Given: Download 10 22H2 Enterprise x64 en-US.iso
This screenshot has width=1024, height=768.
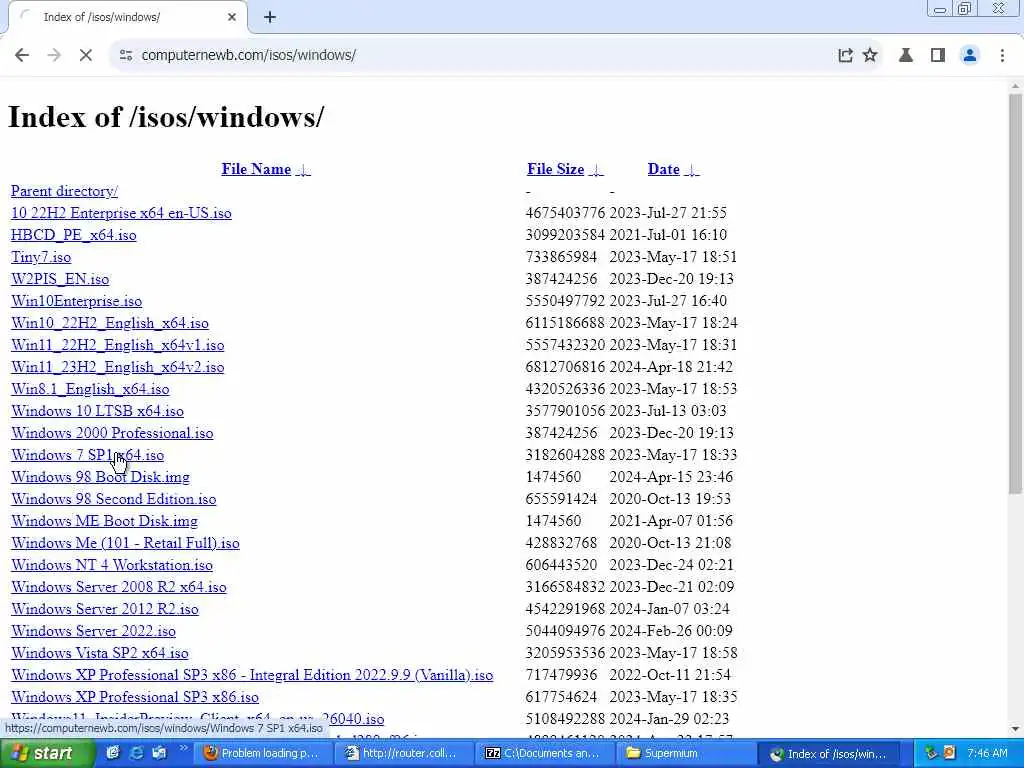Looking at the screenshot, I should pyautogui.click(x=121, y=214).
